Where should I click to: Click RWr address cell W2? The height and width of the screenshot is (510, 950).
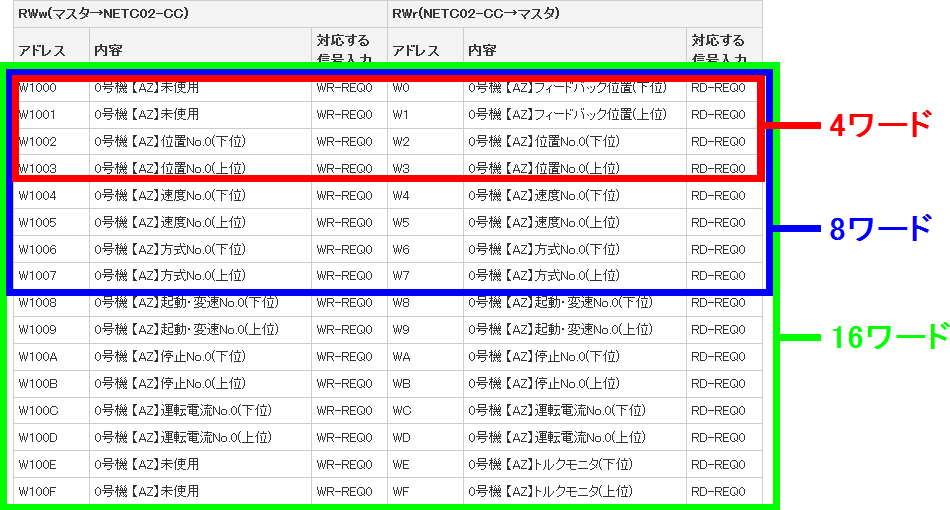425,142
